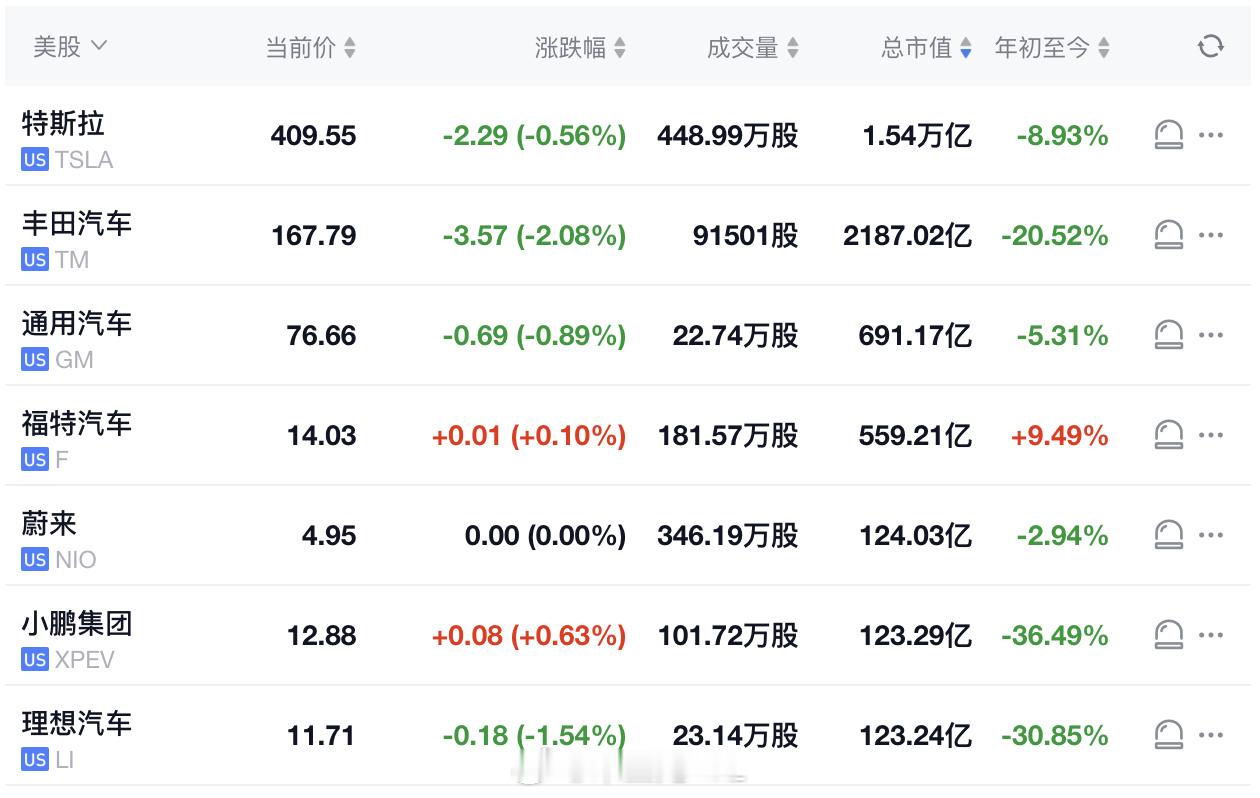1260x798 pixels.
Task: Open more options for 小鹏集团 row
Action: 1211,635
